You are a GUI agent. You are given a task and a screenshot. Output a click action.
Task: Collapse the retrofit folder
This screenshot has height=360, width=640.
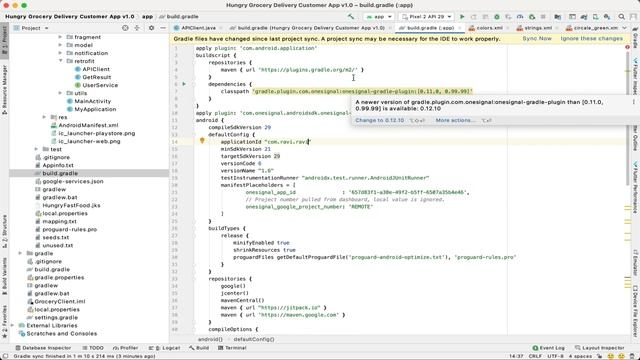coord(60,61)
